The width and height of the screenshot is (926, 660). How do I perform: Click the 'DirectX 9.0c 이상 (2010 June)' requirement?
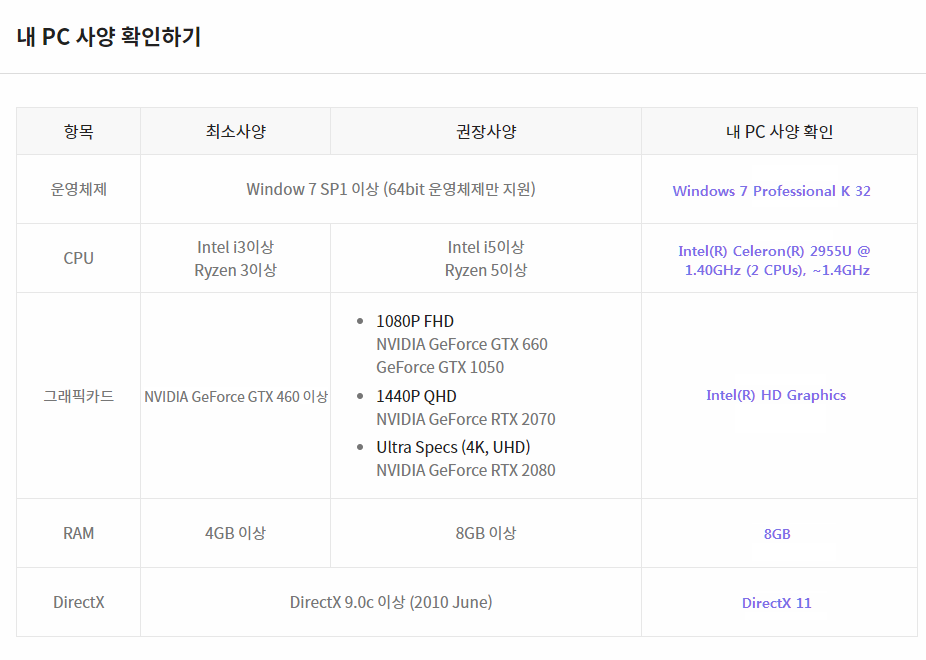pos(391,602)
